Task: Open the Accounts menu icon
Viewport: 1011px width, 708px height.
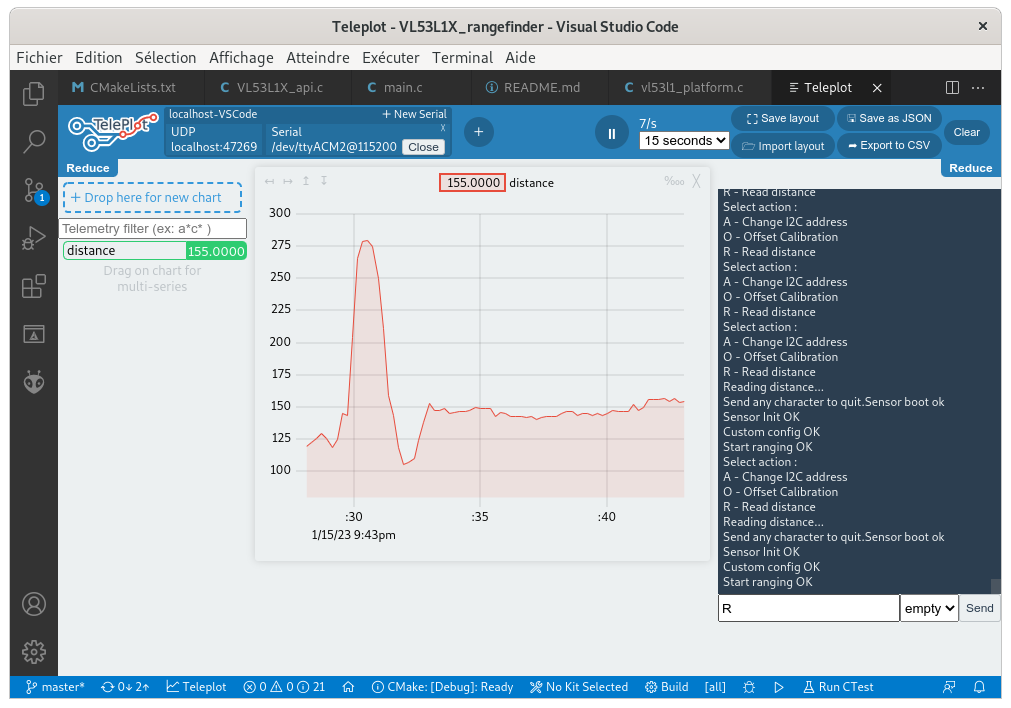Action: 34,604
